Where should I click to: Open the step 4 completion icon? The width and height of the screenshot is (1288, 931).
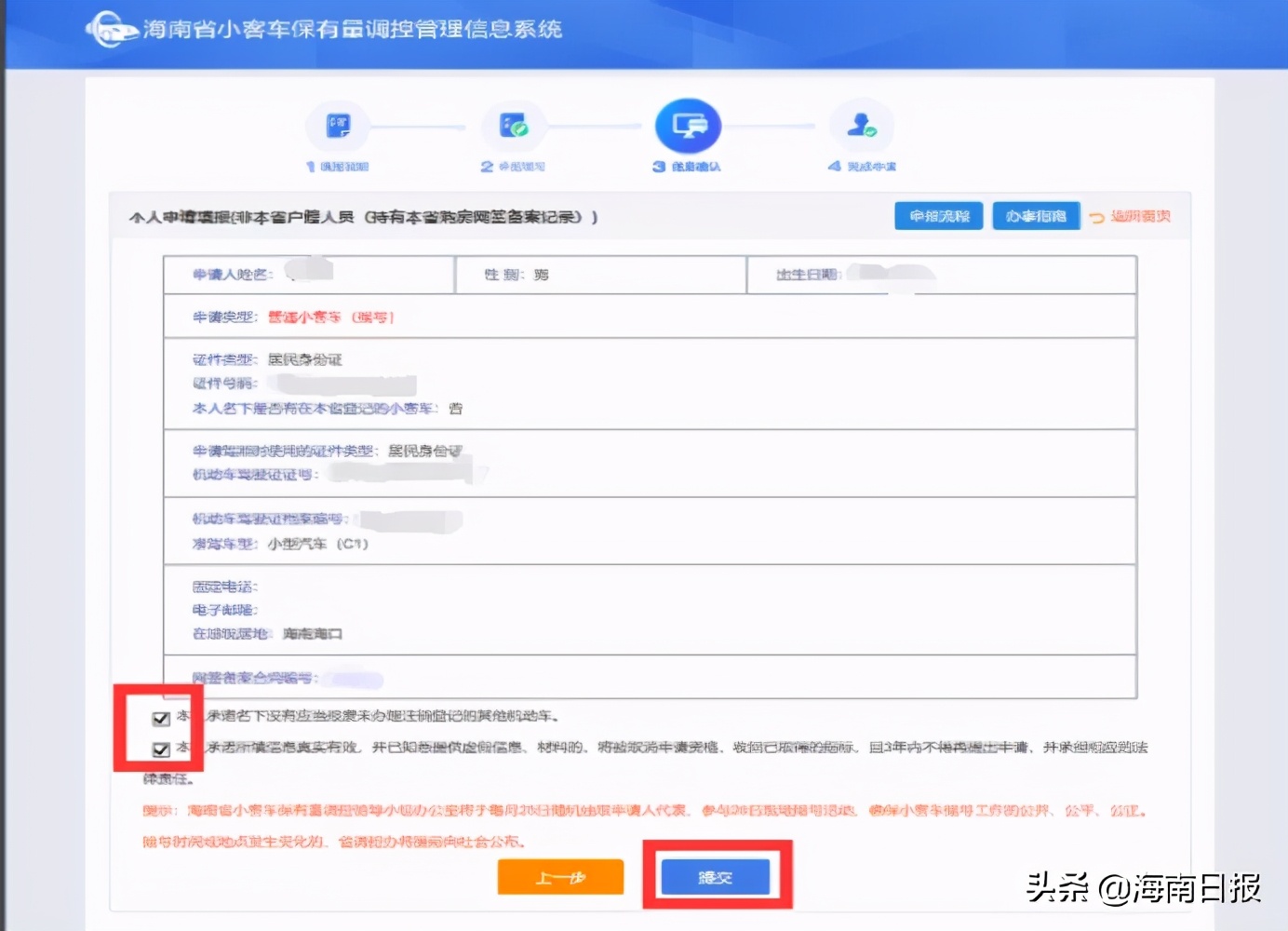click(x=863, y=126)
